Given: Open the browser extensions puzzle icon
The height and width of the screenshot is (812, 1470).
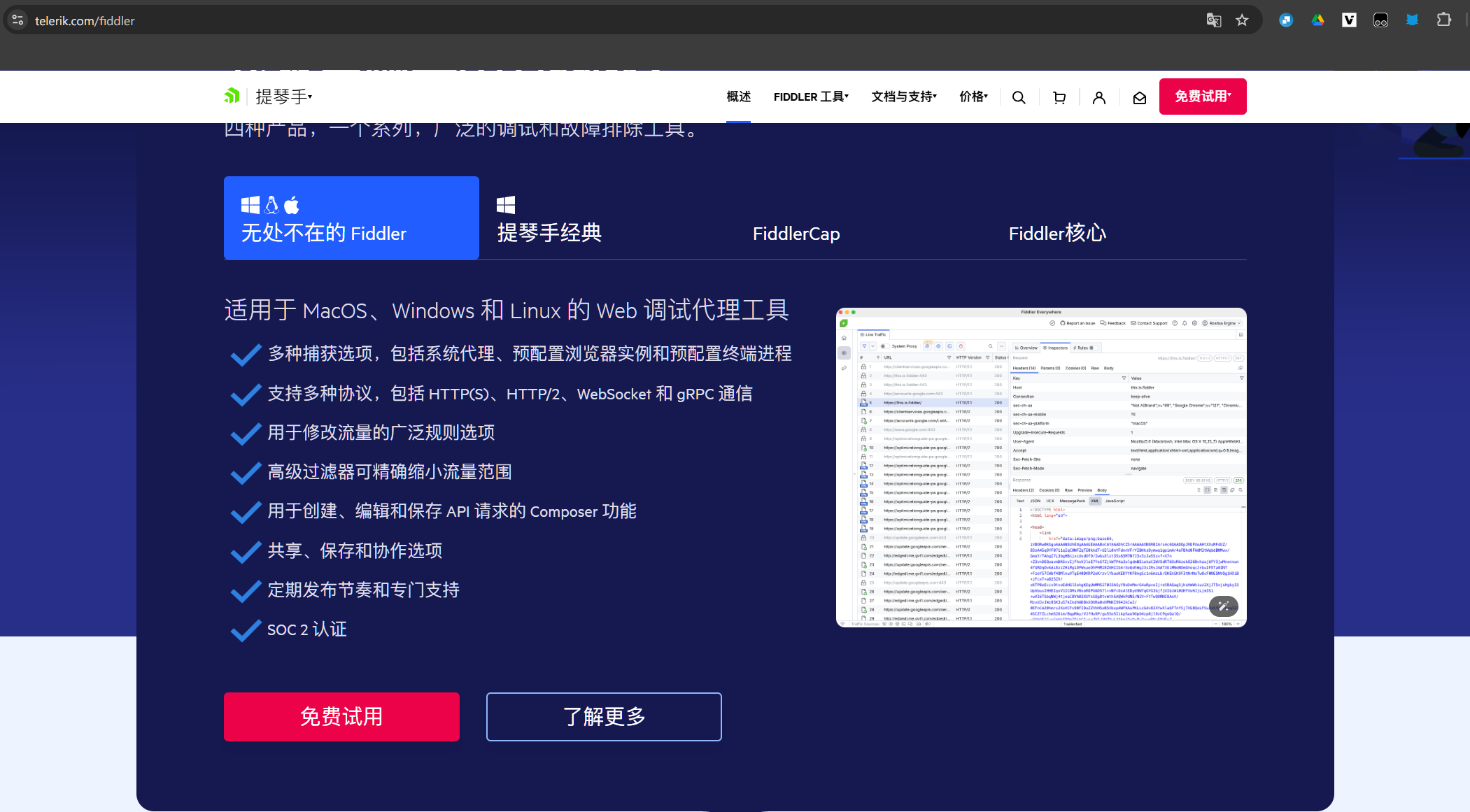Looking at the screenshot, I should 1443,20.
